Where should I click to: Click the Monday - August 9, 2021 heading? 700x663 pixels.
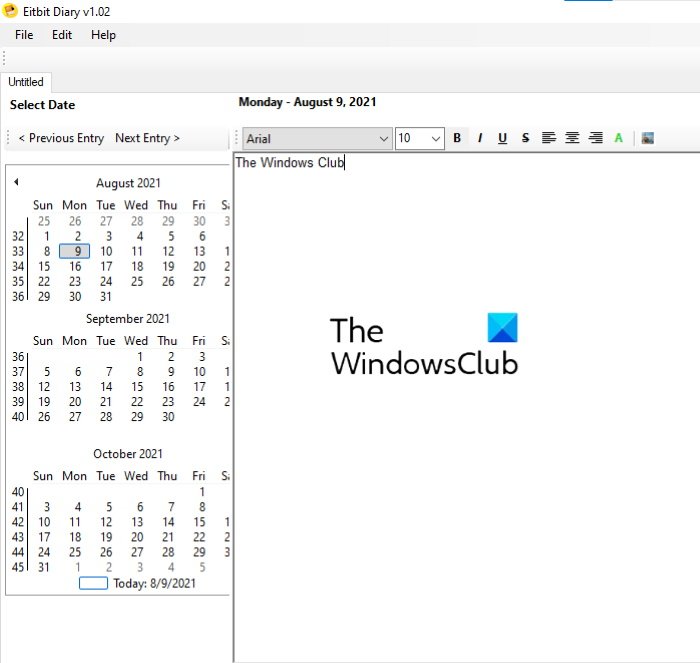click(x=308, y=102)
